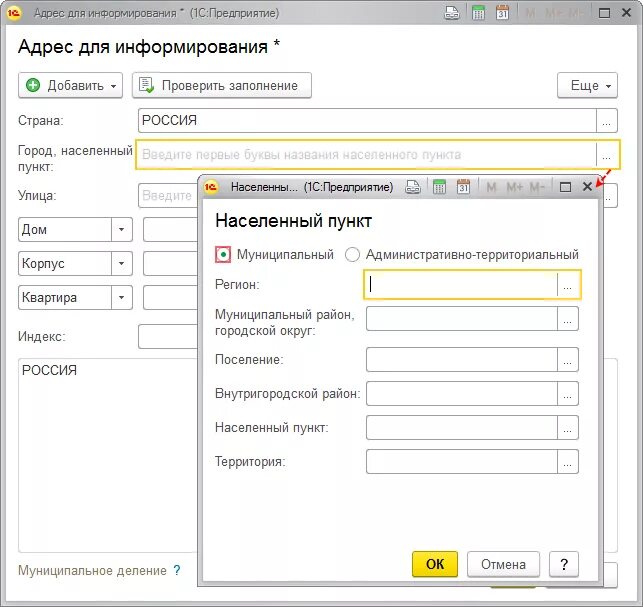643x607 pixels.
Task: Click the question mark next to Муниципальное деление
Action: (177, 570)
